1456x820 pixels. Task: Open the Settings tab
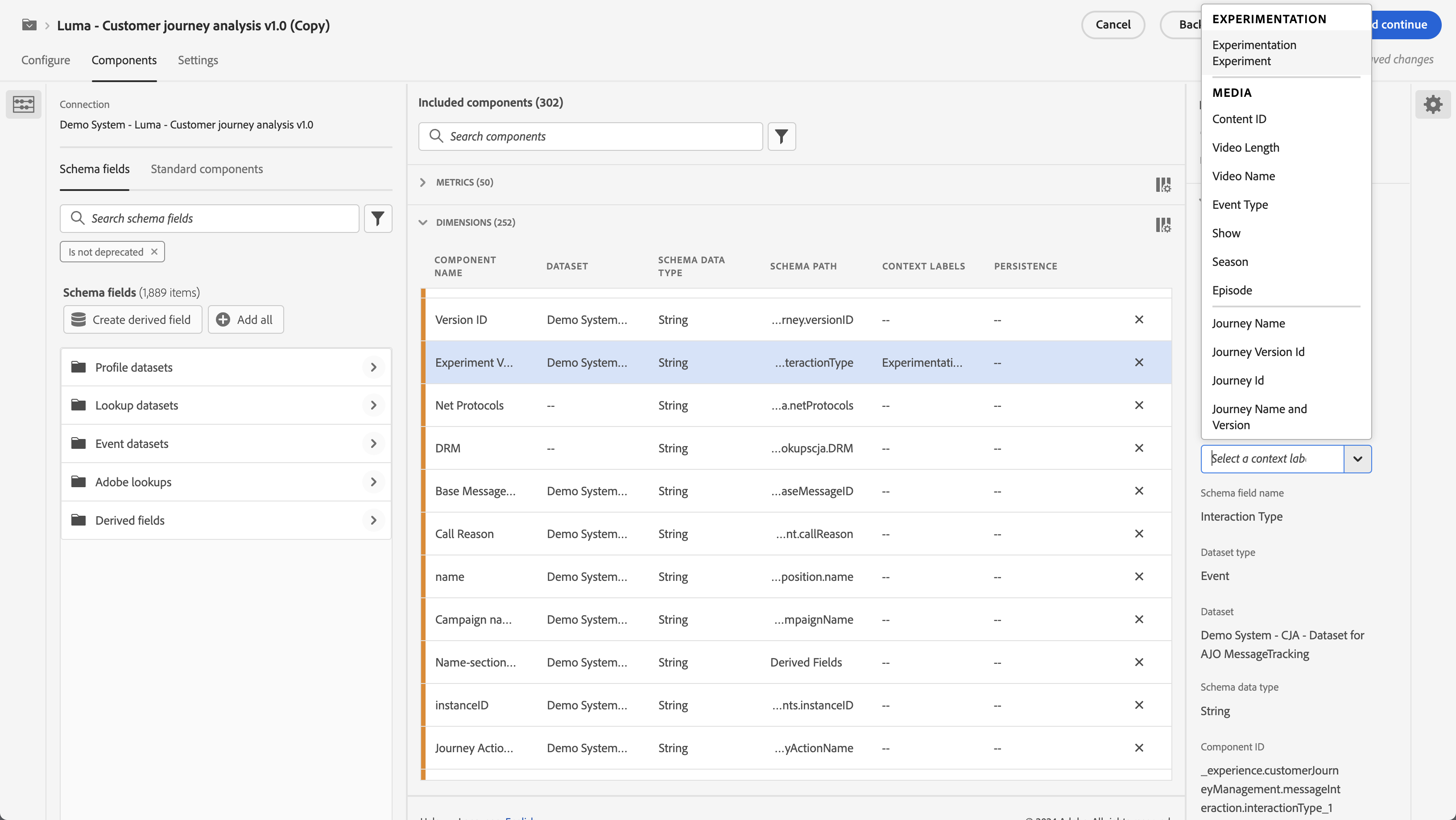(197, 60)
